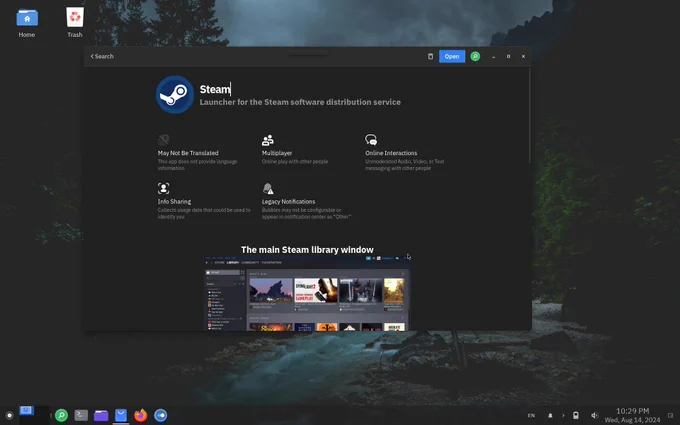Click the Online Interactions label
The width and height of the screenshot is (680, 425).
tap(391, 153)
